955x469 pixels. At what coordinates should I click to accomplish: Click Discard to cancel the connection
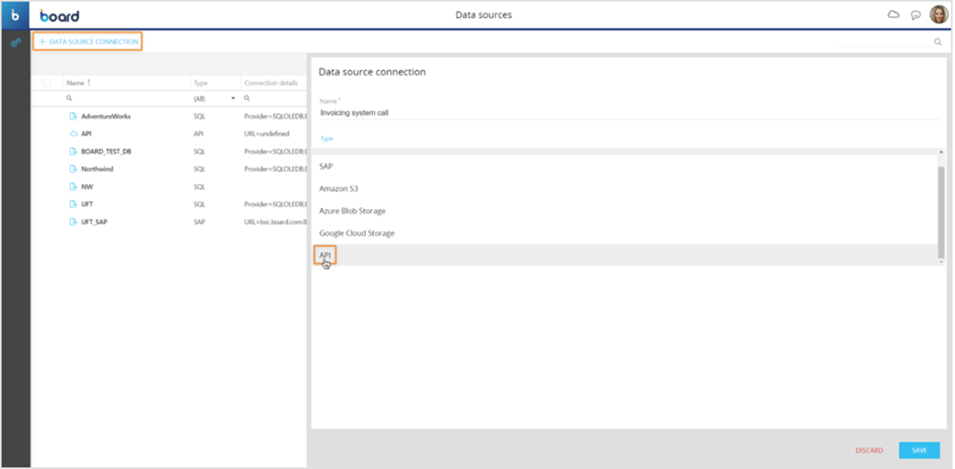869,450
